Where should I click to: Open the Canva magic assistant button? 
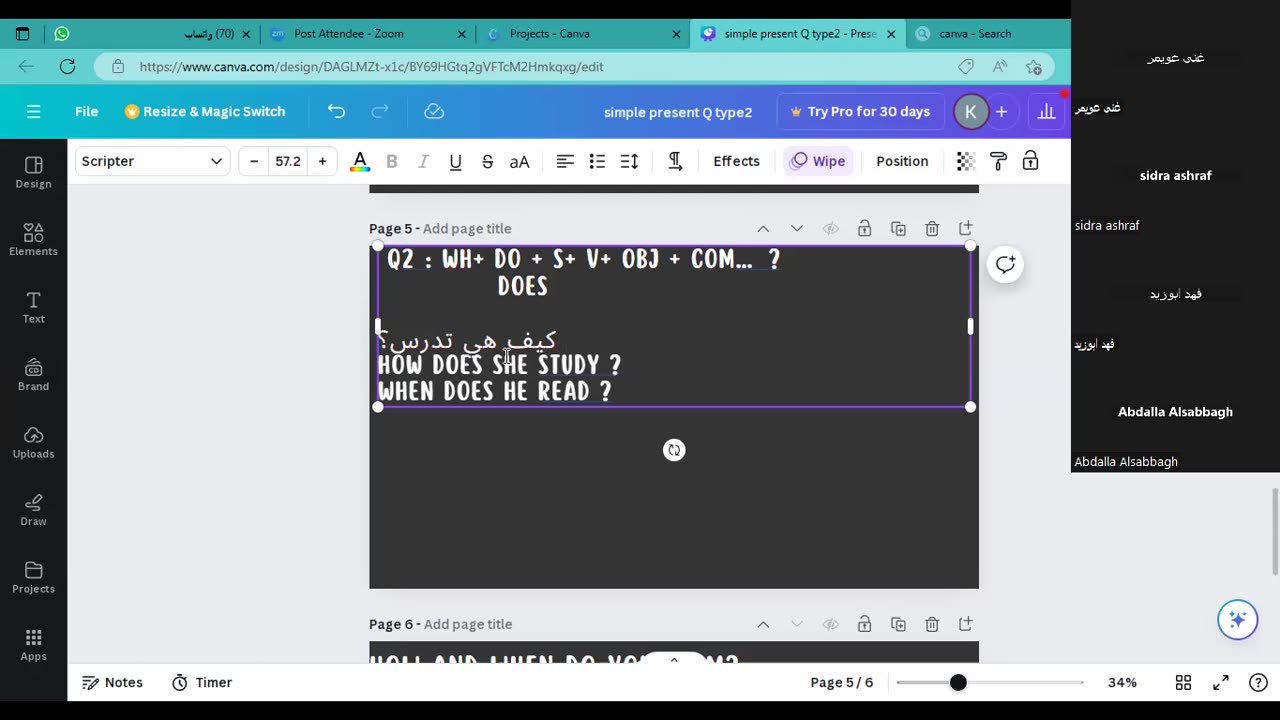[x=1237, y=620]
